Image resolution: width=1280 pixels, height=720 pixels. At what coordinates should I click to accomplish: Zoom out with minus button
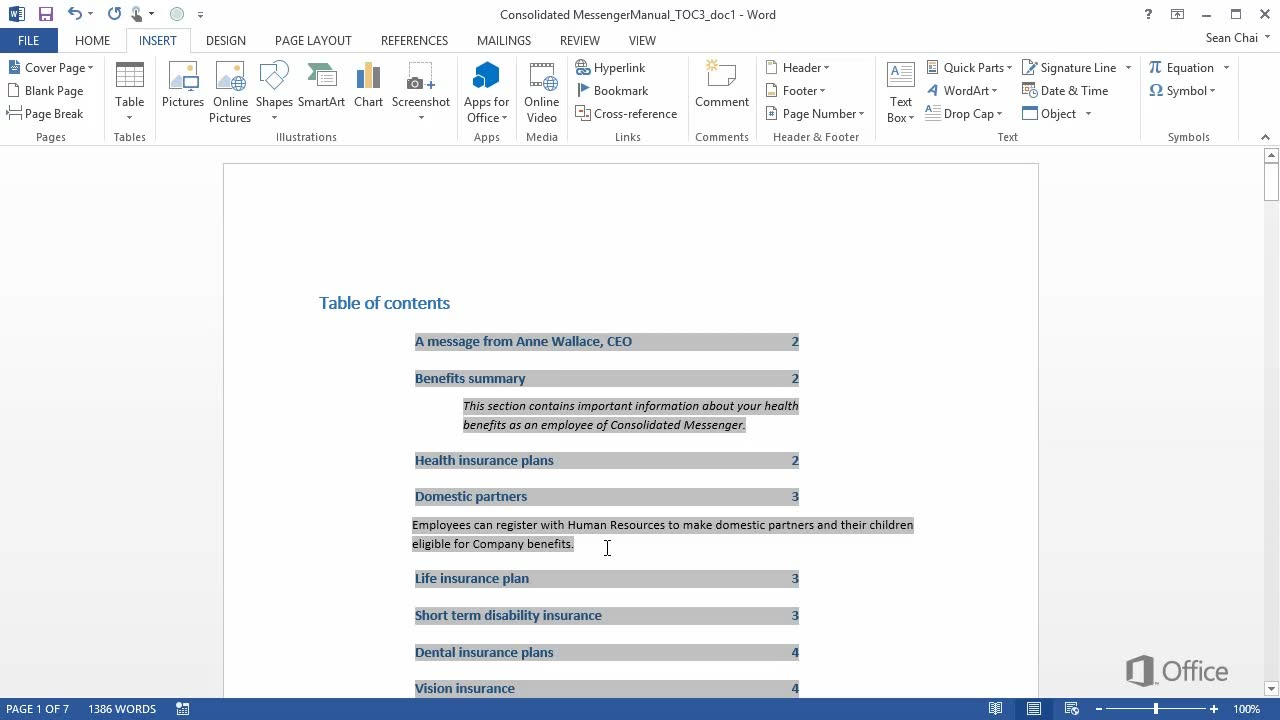1097,708
